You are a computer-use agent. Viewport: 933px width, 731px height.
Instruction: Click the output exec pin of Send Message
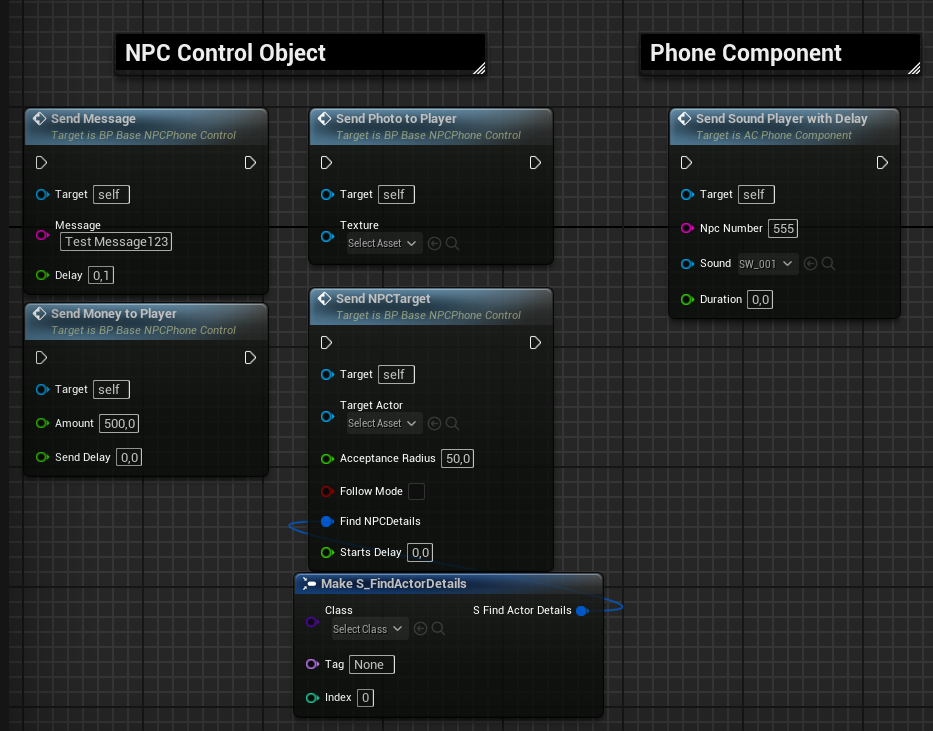click(x=250, y=163)
